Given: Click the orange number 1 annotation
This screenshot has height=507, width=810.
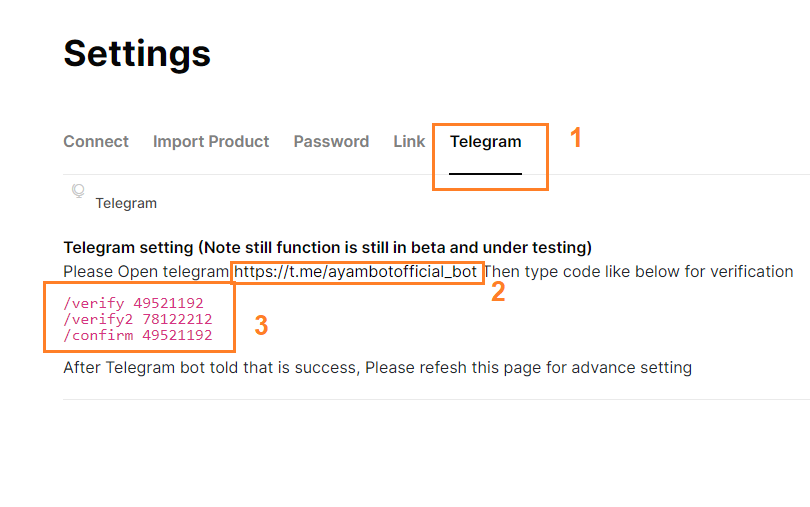Looking at the screenshot, I should coord(576,138).
